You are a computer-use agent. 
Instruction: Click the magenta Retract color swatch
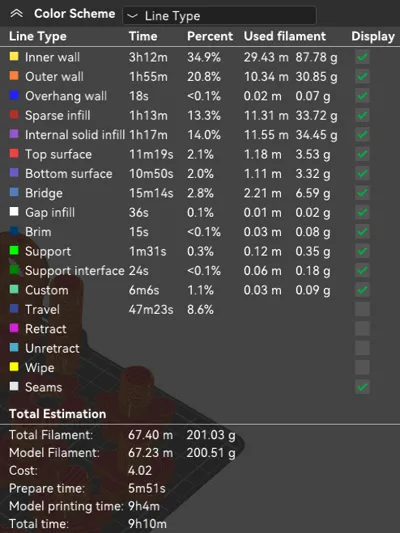[14, 328]
